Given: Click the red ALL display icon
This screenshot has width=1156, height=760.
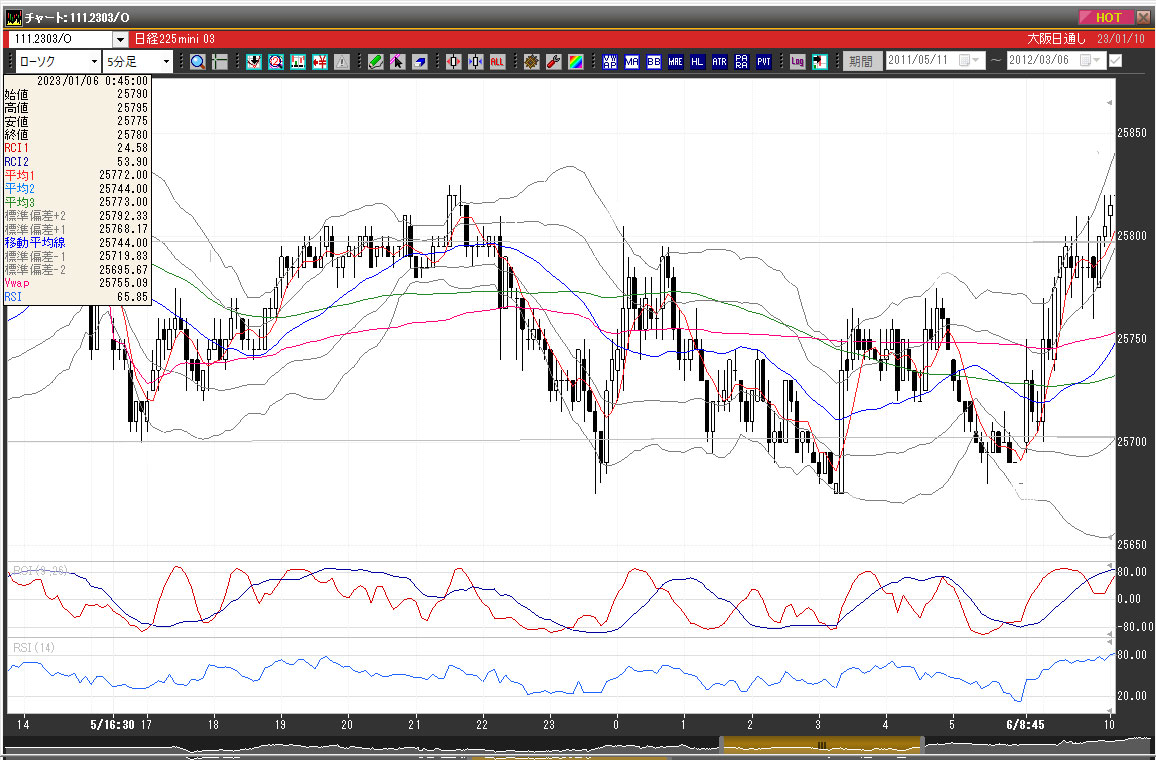Looking at the screenshot, I should click(498, 62).
